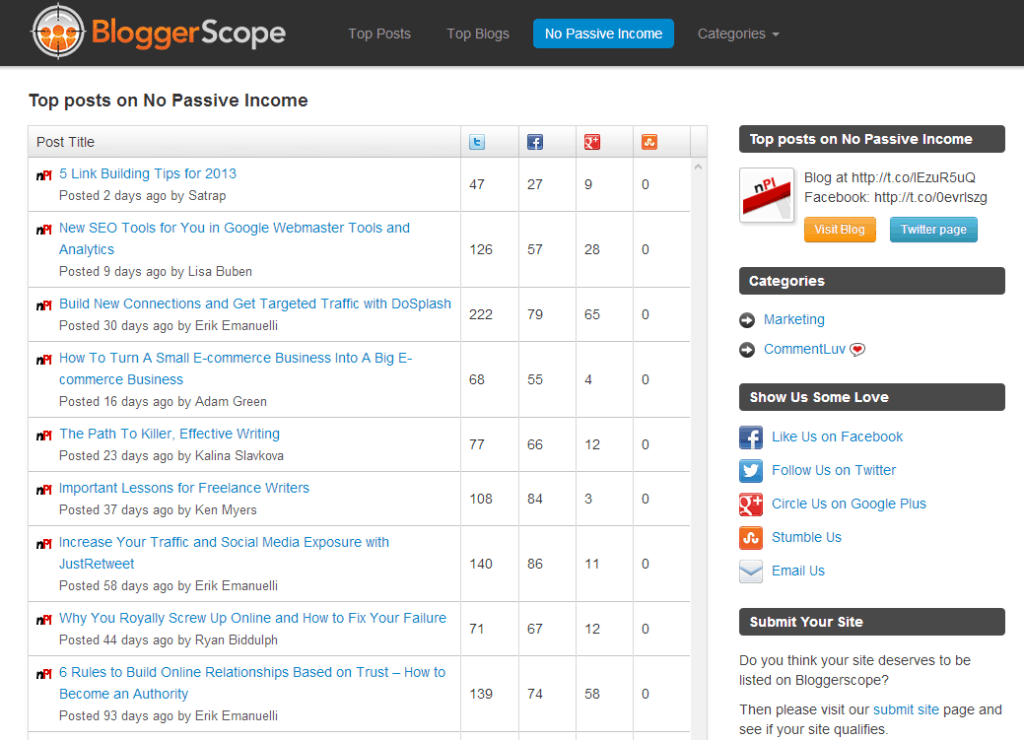Sort posts by Facebook column icon

pos(535,142)
